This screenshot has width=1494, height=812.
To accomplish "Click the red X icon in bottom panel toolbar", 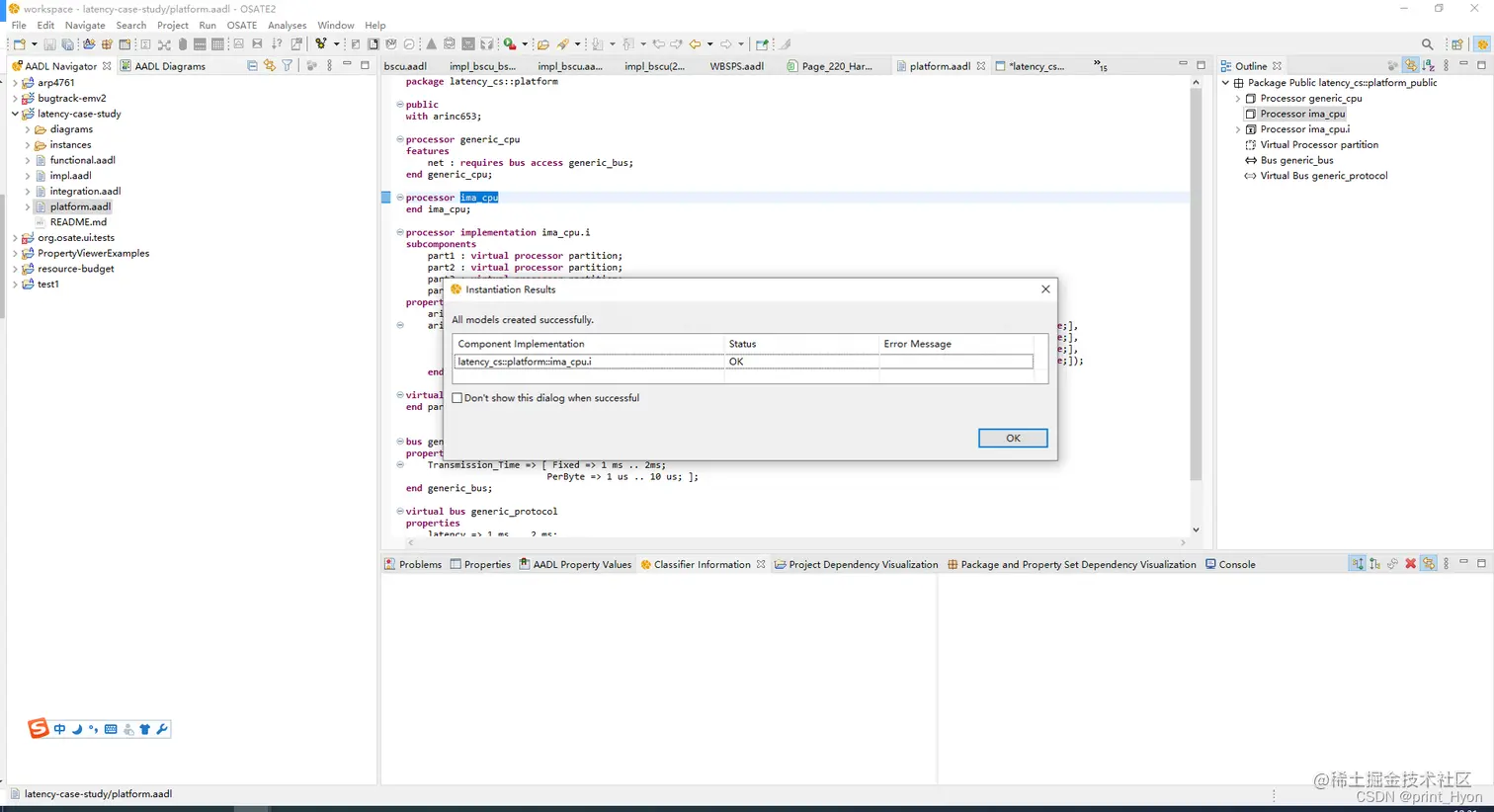I will pos(1411,564).
